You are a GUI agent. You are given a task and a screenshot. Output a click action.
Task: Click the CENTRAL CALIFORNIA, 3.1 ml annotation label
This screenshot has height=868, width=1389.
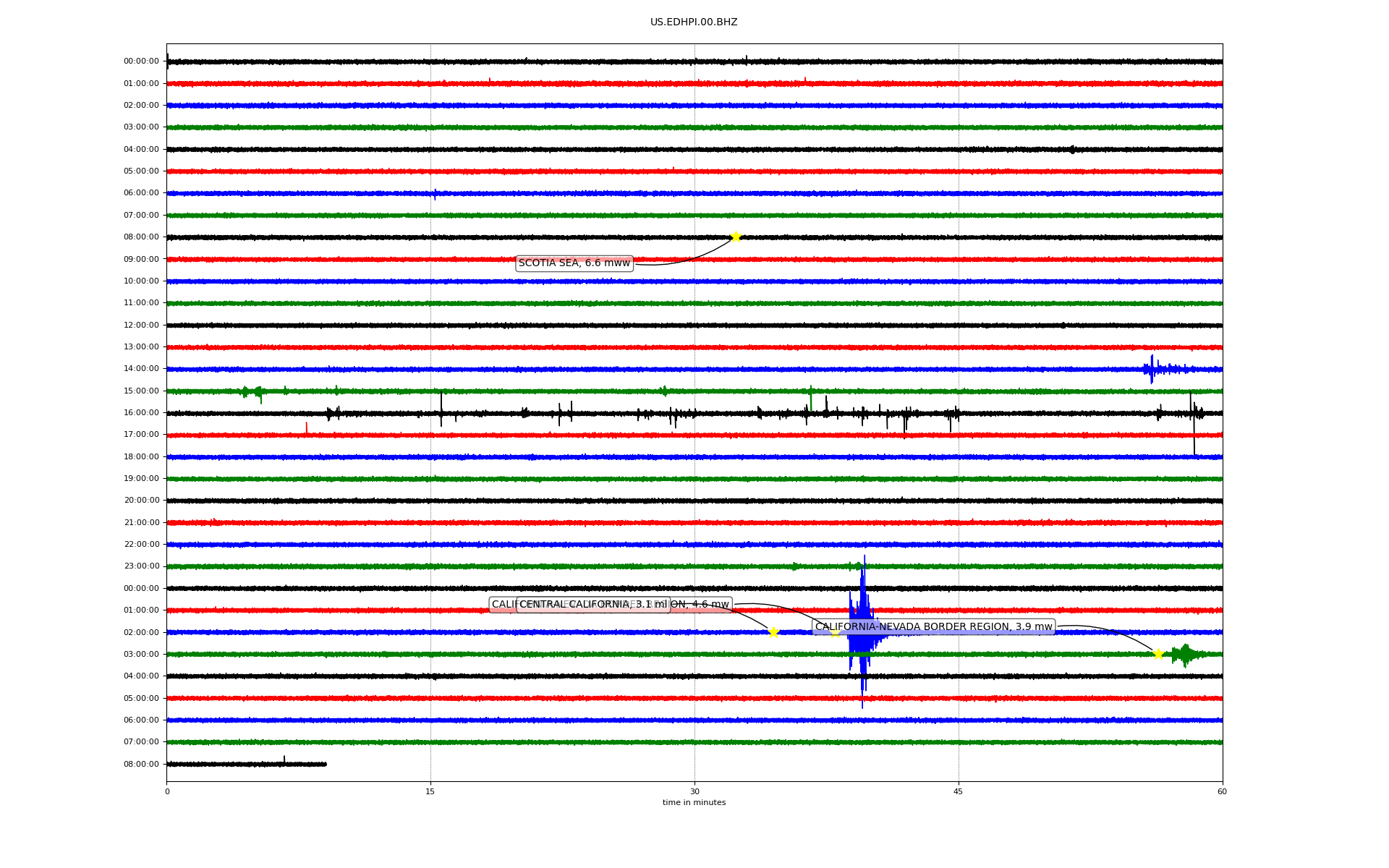coord(593,605)
